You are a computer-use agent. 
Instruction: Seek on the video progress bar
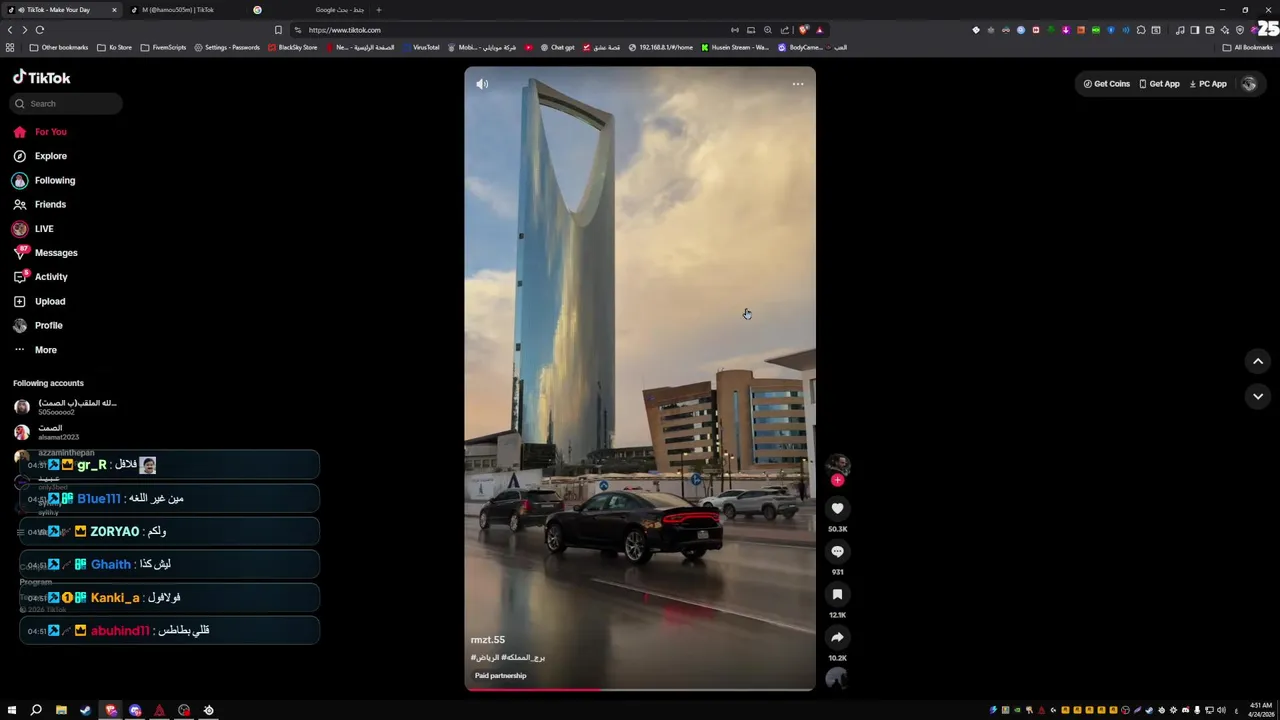(640, 689)
